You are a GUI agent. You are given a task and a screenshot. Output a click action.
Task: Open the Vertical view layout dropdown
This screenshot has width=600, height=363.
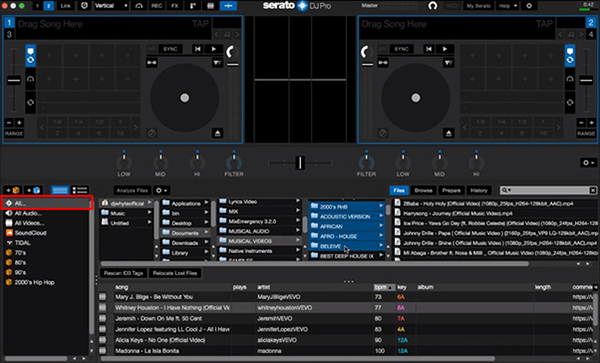coord(111,6)
